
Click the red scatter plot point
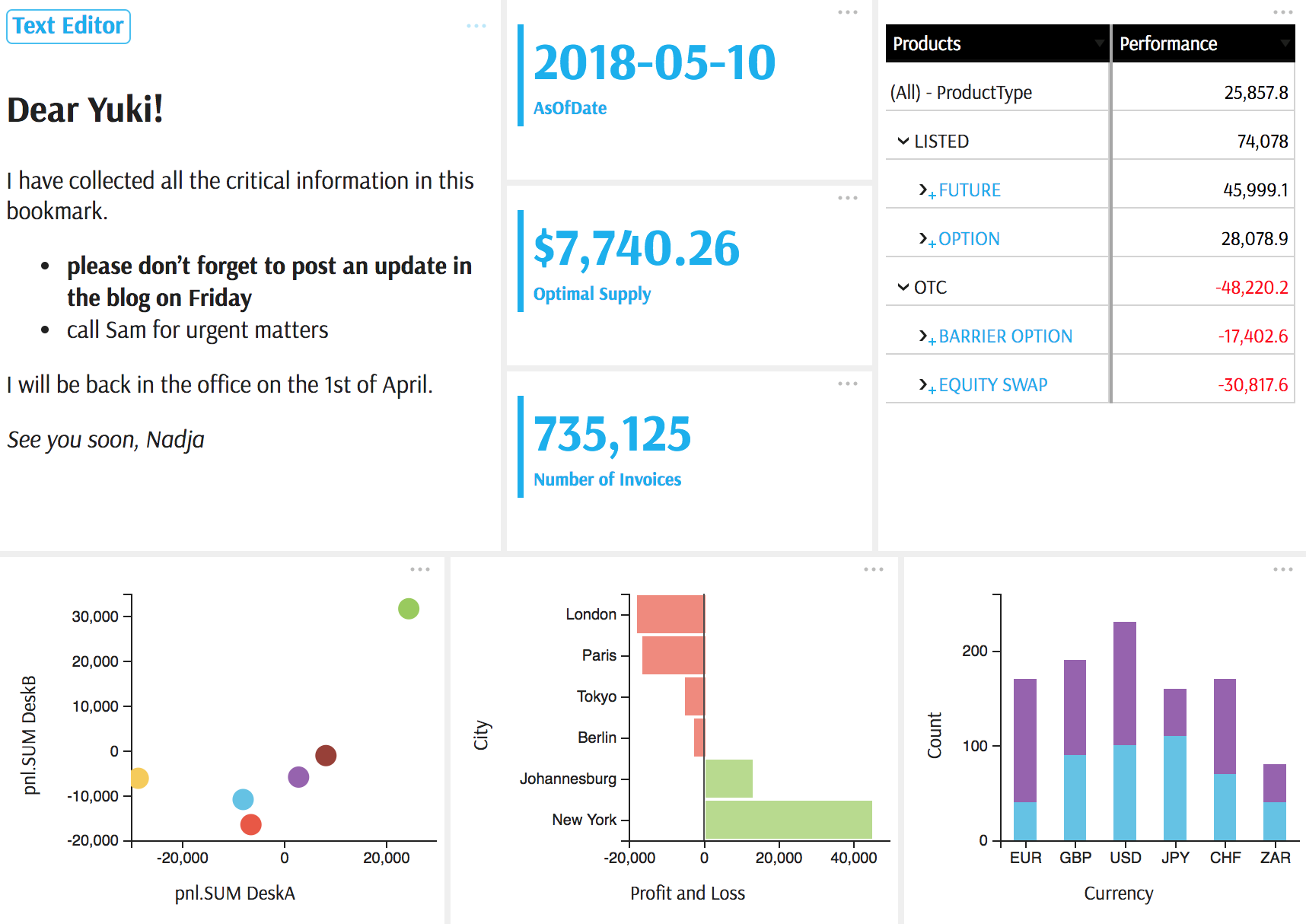(x=250, y=824)
